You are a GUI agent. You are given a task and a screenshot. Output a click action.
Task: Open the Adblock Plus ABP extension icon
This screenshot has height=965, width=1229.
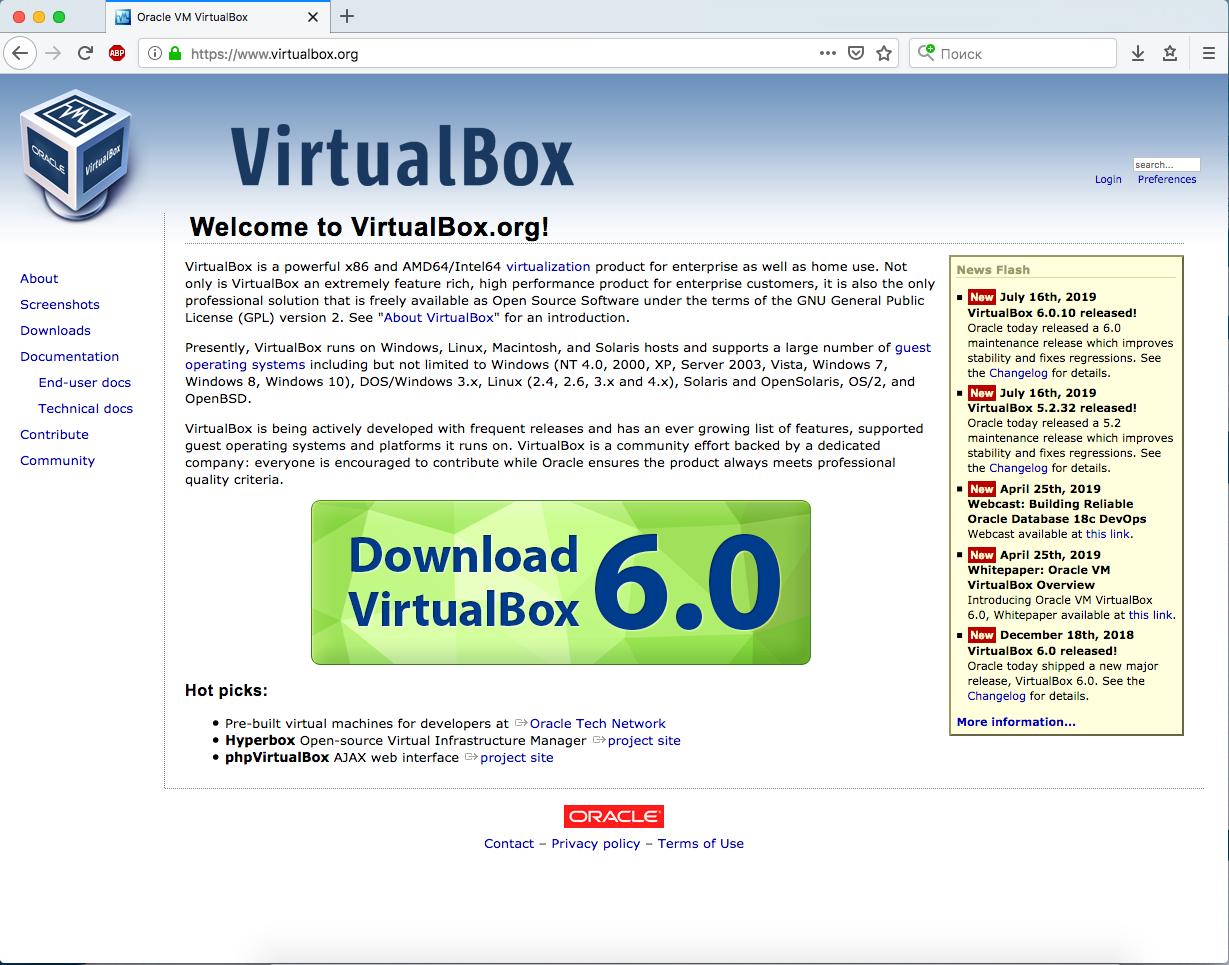click(x=117, y=53)
